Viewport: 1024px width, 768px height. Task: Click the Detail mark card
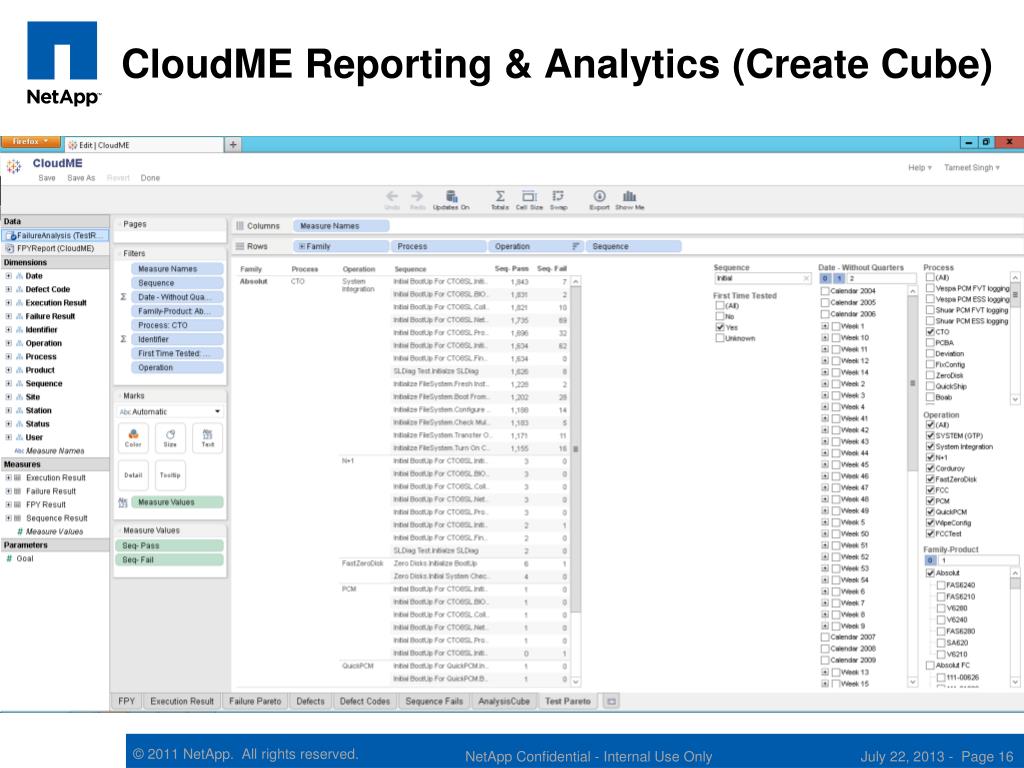[133, 475]
